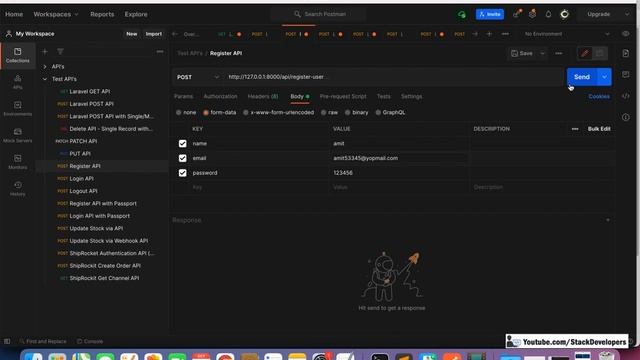Open the Monitors sidebar panel
Viewport: 640px width, 360px height.
tap(18, 162)
